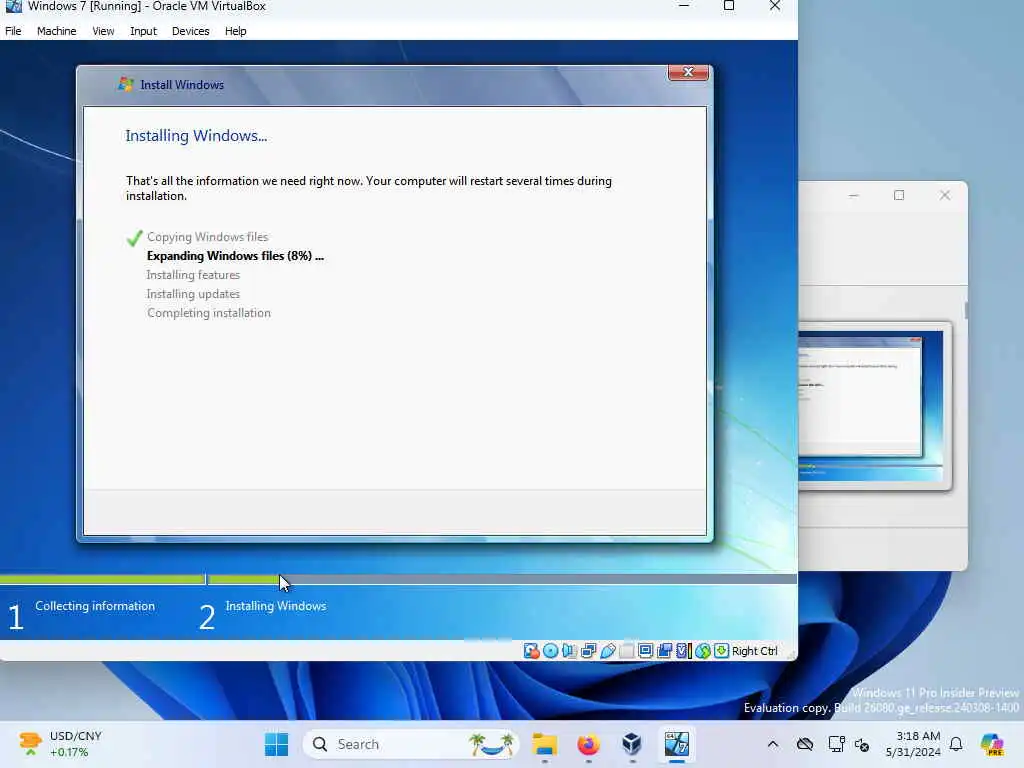Viewport: 1024px width, 768px height.
Task: Open the View menu
Action: pos(103,31)
